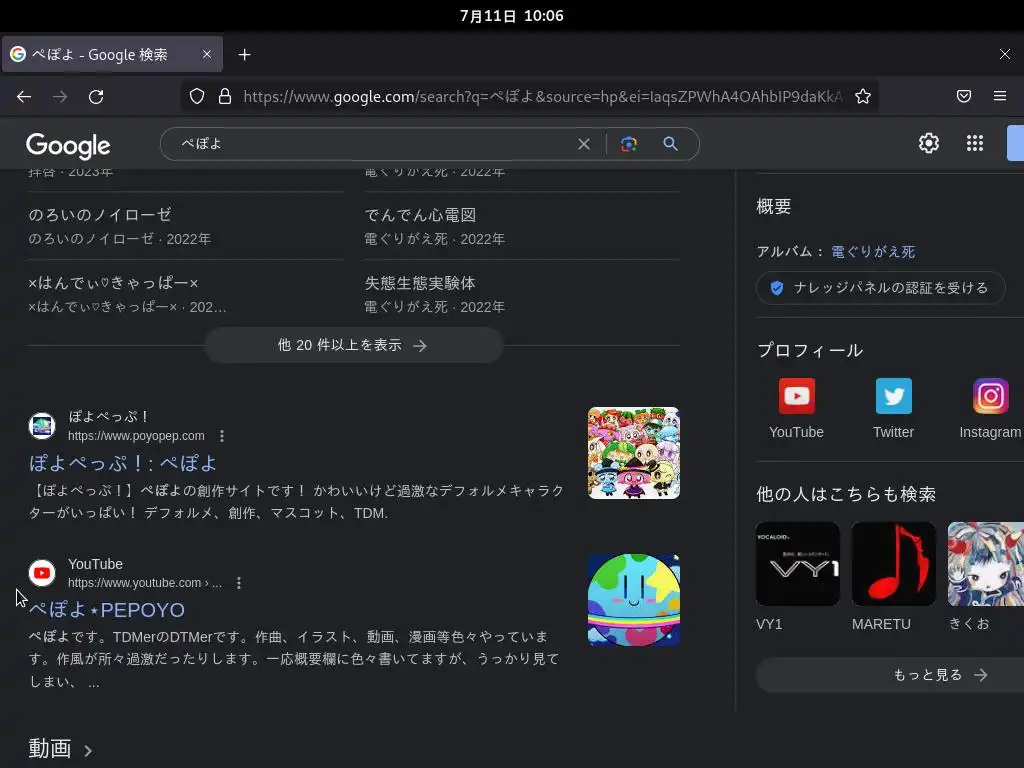Open options menu for youtube.com result
Image resolution: width=1024 pixels, height=768 pixels.
[239, 583]
